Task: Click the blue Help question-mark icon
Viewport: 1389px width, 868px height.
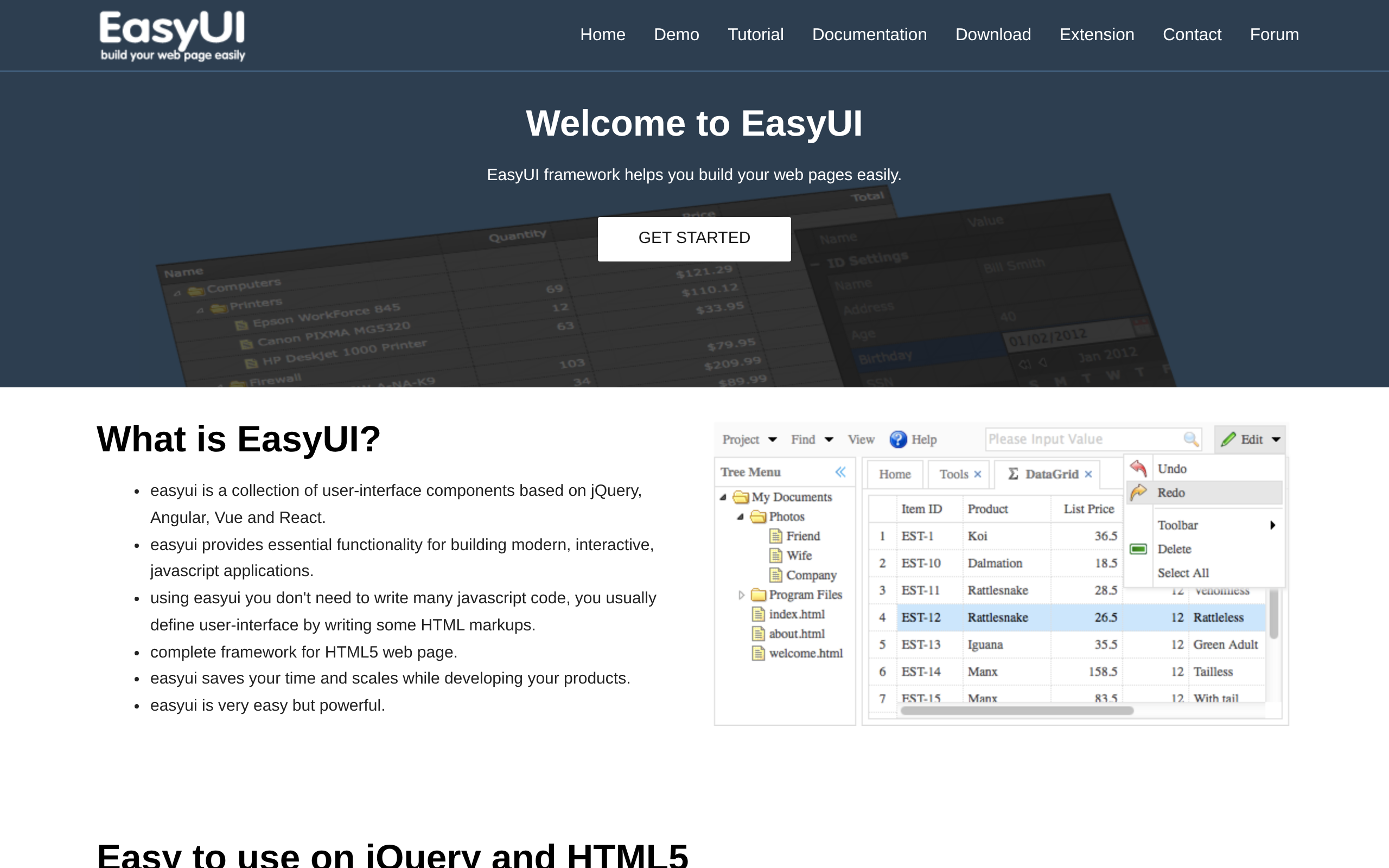Action: pos(897,439)
